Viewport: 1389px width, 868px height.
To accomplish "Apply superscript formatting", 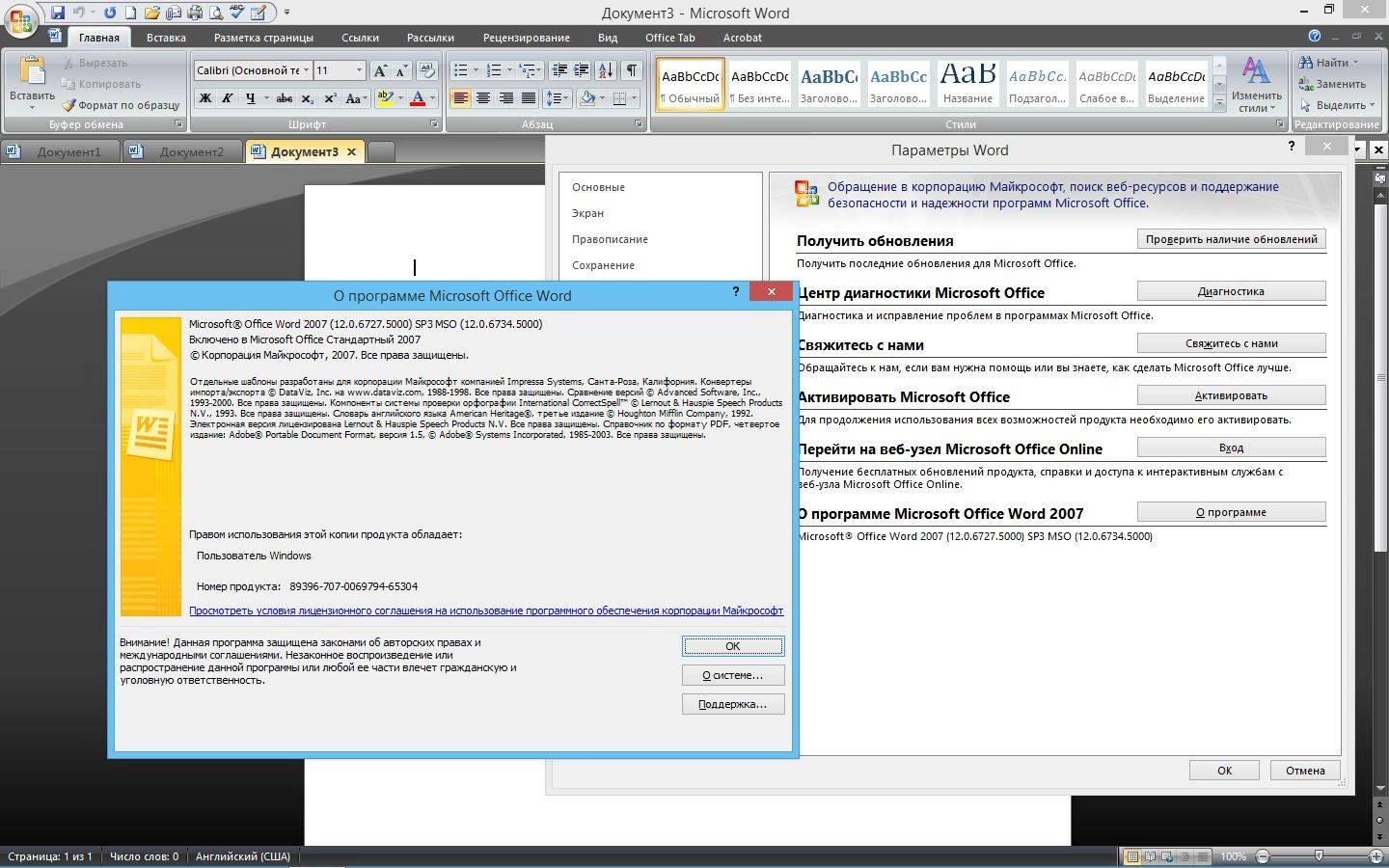I will pos(330,98).
